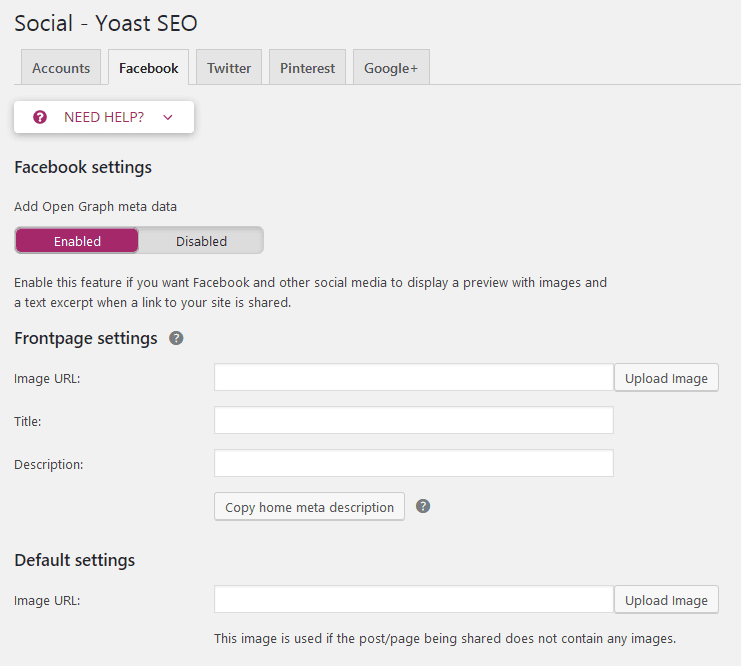
Task: Open help icon beside Frontpage settings
Action: coord(176,338)
